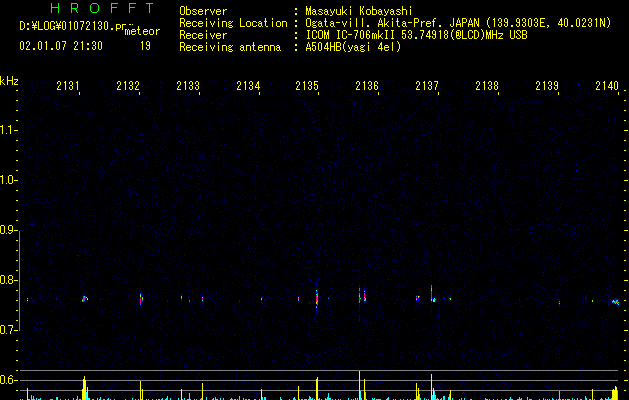Click the 2140 time axis marker
This screenshot has height=400, width=629.
[607, 85]
